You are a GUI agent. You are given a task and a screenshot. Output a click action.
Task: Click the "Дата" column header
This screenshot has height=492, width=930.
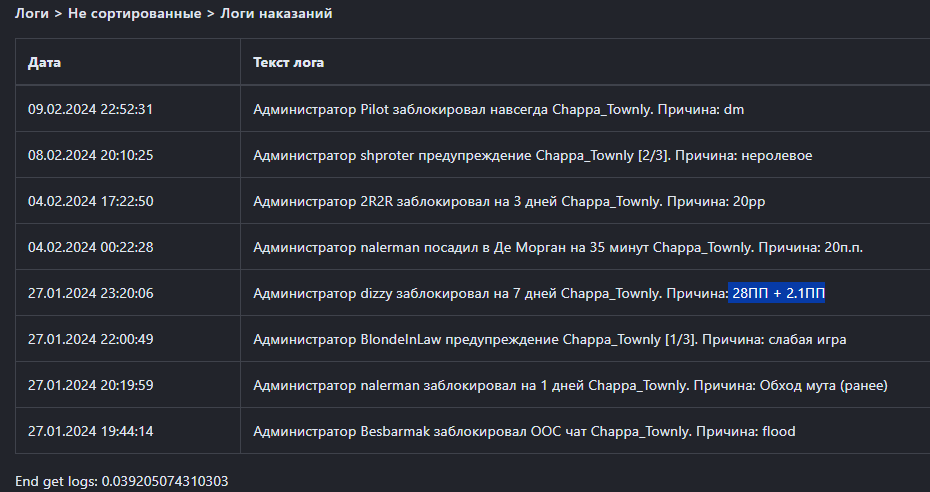point(44,62)
